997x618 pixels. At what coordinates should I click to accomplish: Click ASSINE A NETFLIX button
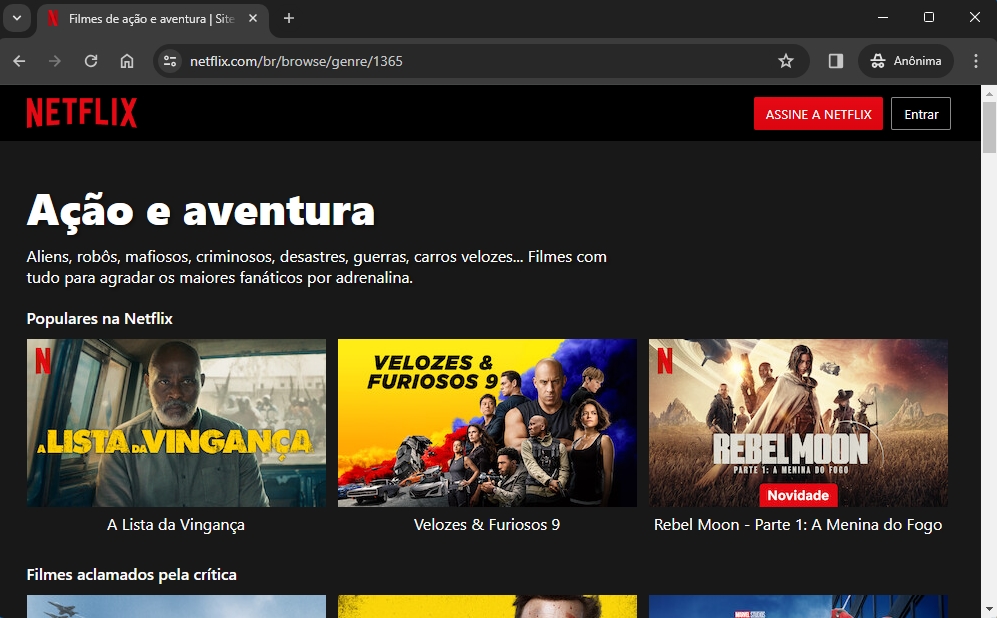818,114
